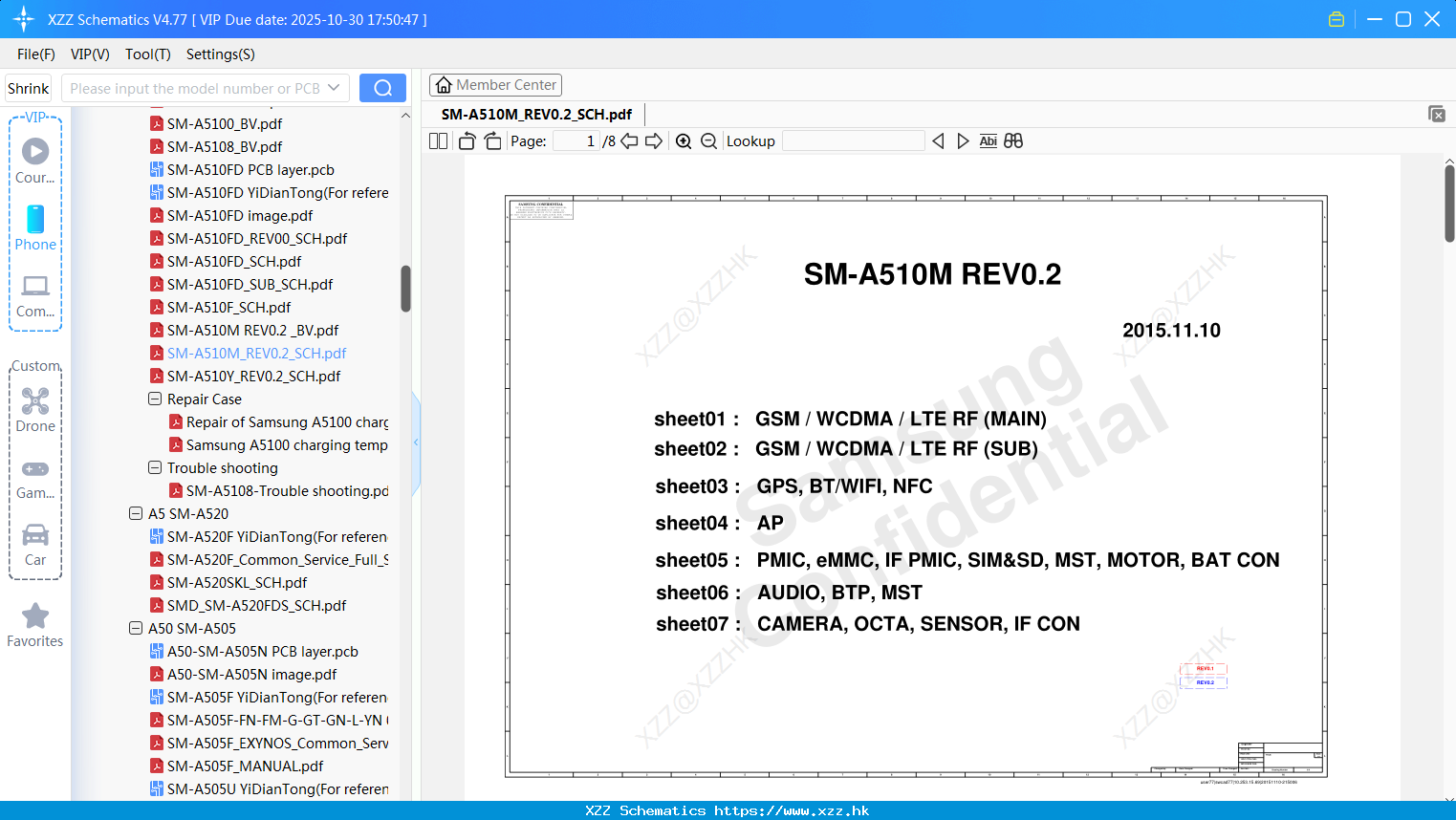
Task: Toggle the Abi text highlight mode
Action: coord(988,140)
